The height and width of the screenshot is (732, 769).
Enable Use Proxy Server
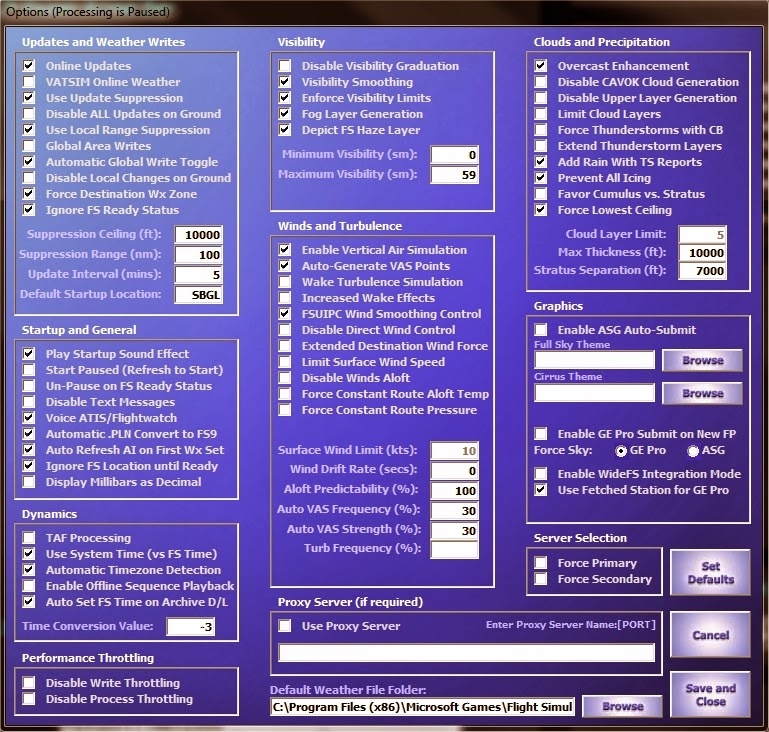284,626
